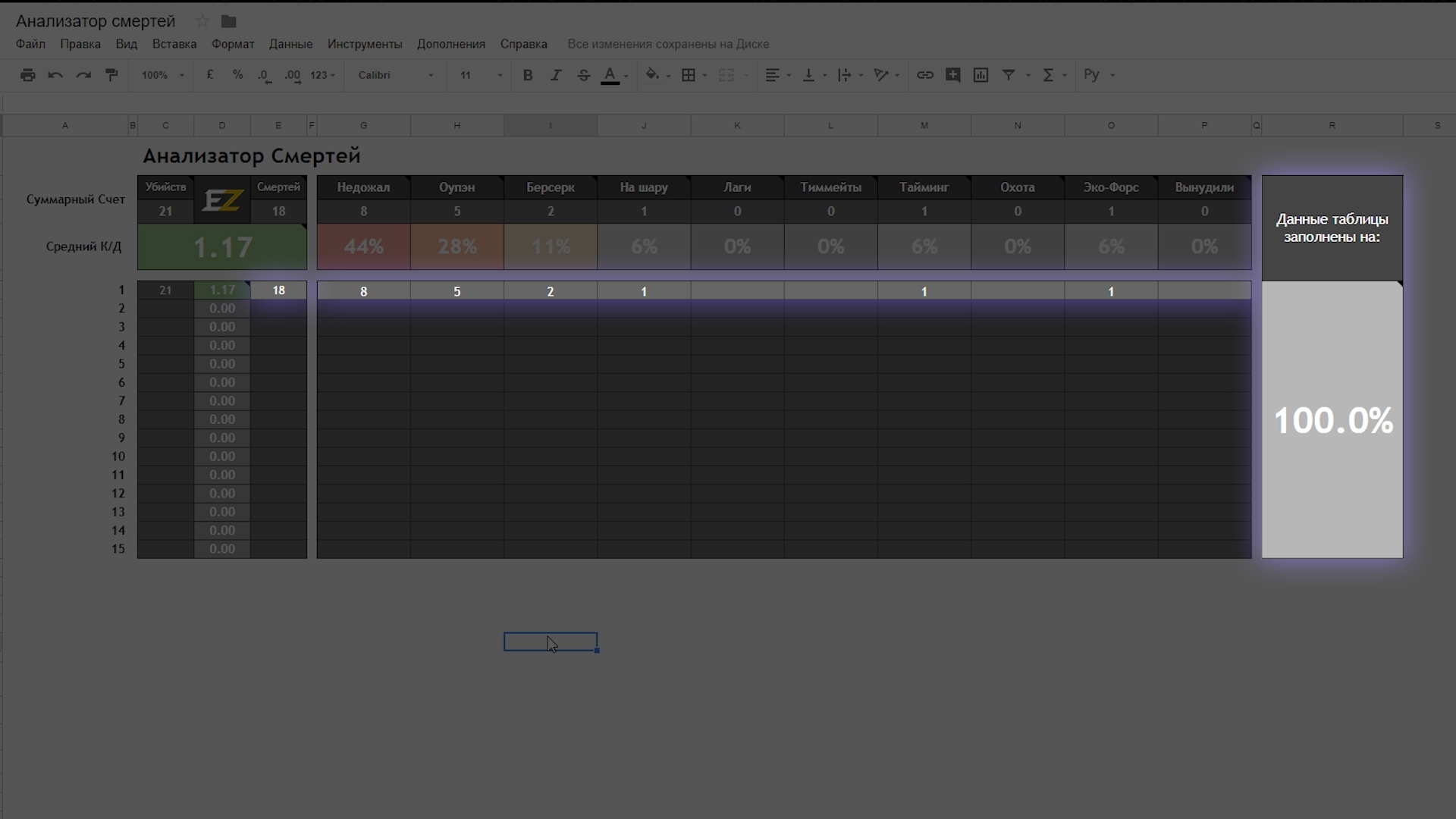Image resolution: width=1456 pixels, height=819 pixels.
Task: Click the 'Все изменения сохранены на Диске' link
Action: click(x=668, y=44)
